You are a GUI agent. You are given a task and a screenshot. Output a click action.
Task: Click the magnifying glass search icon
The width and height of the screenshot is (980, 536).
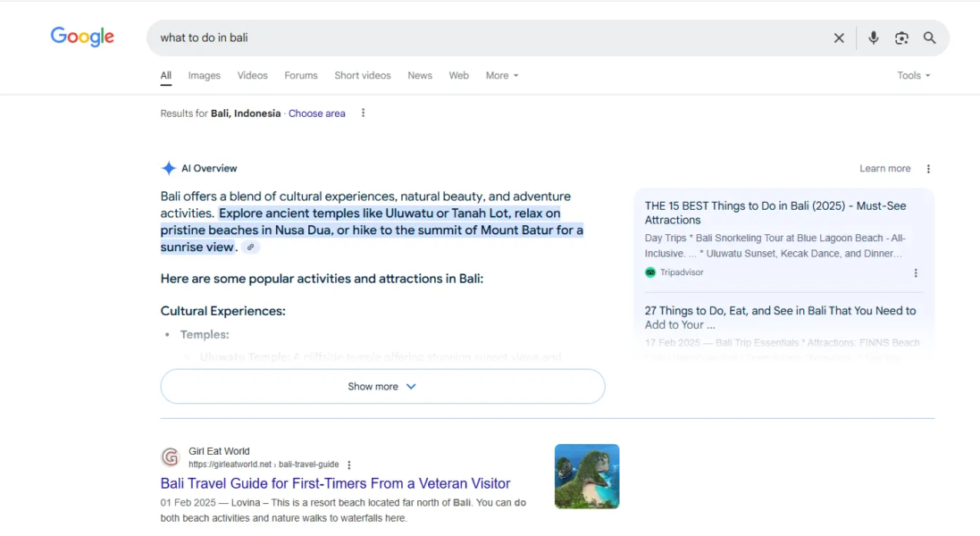(929, 38)
